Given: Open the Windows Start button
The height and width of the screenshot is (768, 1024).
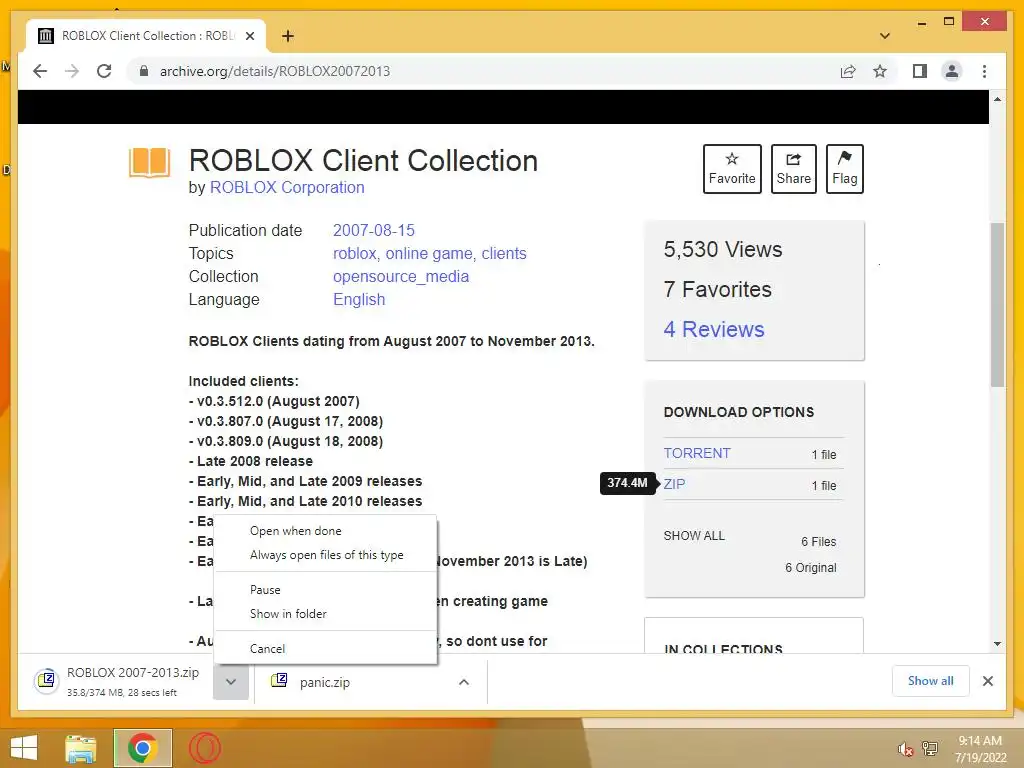Looking at the screenshot, I should click(24, 748).
